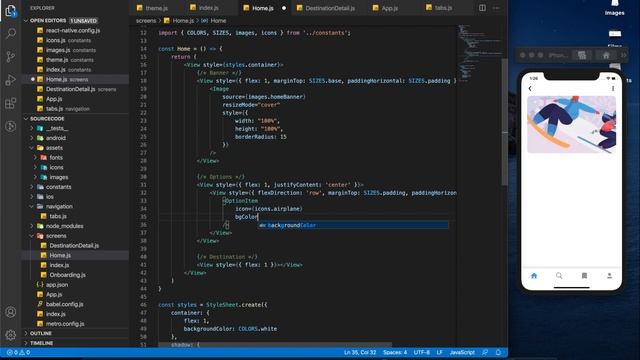Expand the fonts folder

click(x=56, y=158)
